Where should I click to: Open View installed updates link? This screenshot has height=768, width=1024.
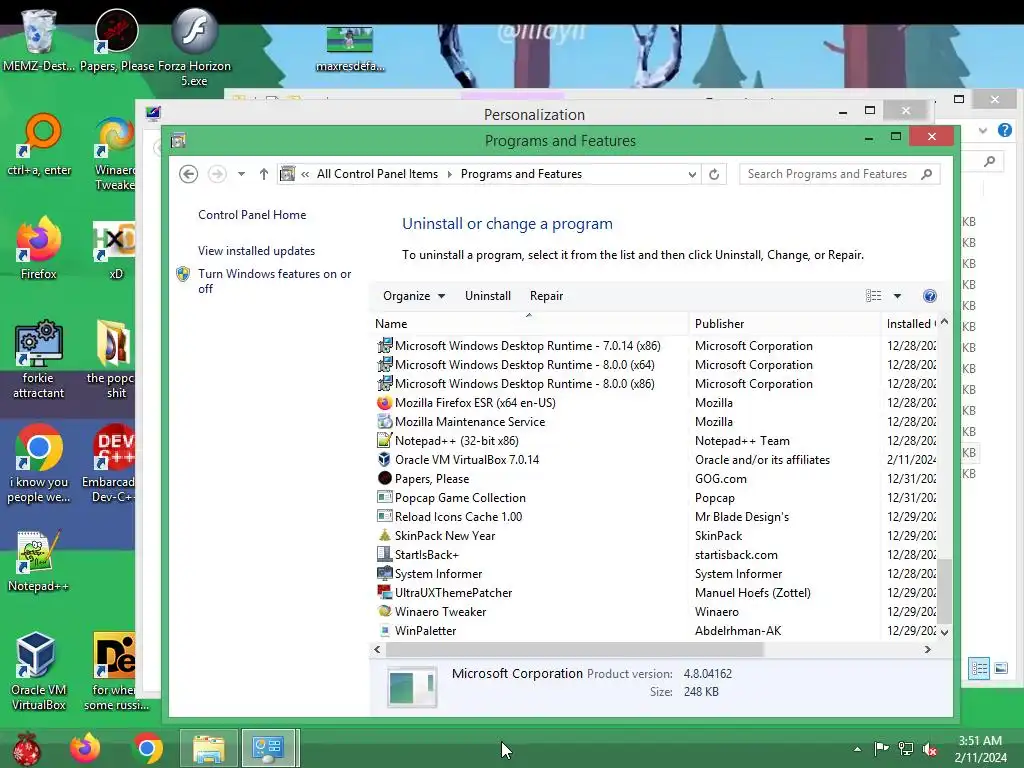coord(256,251)
